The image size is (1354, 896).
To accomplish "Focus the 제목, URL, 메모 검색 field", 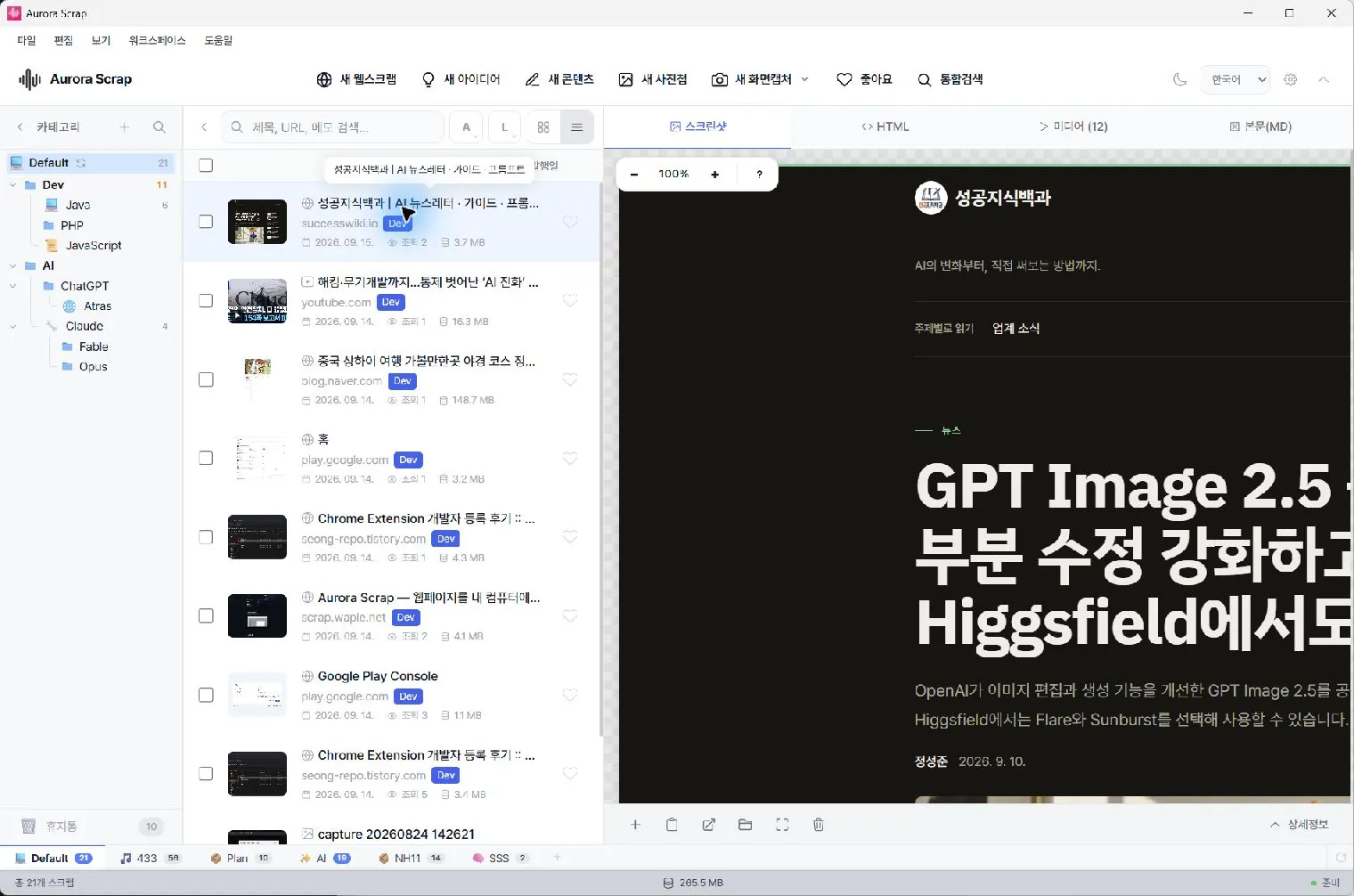I will [332, 127].
